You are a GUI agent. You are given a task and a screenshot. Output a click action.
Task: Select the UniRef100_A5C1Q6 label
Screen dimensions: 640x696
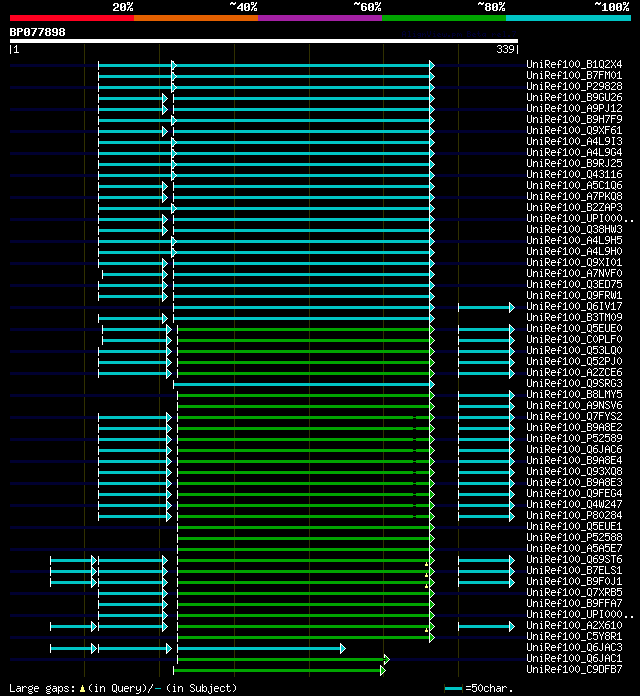574,185
